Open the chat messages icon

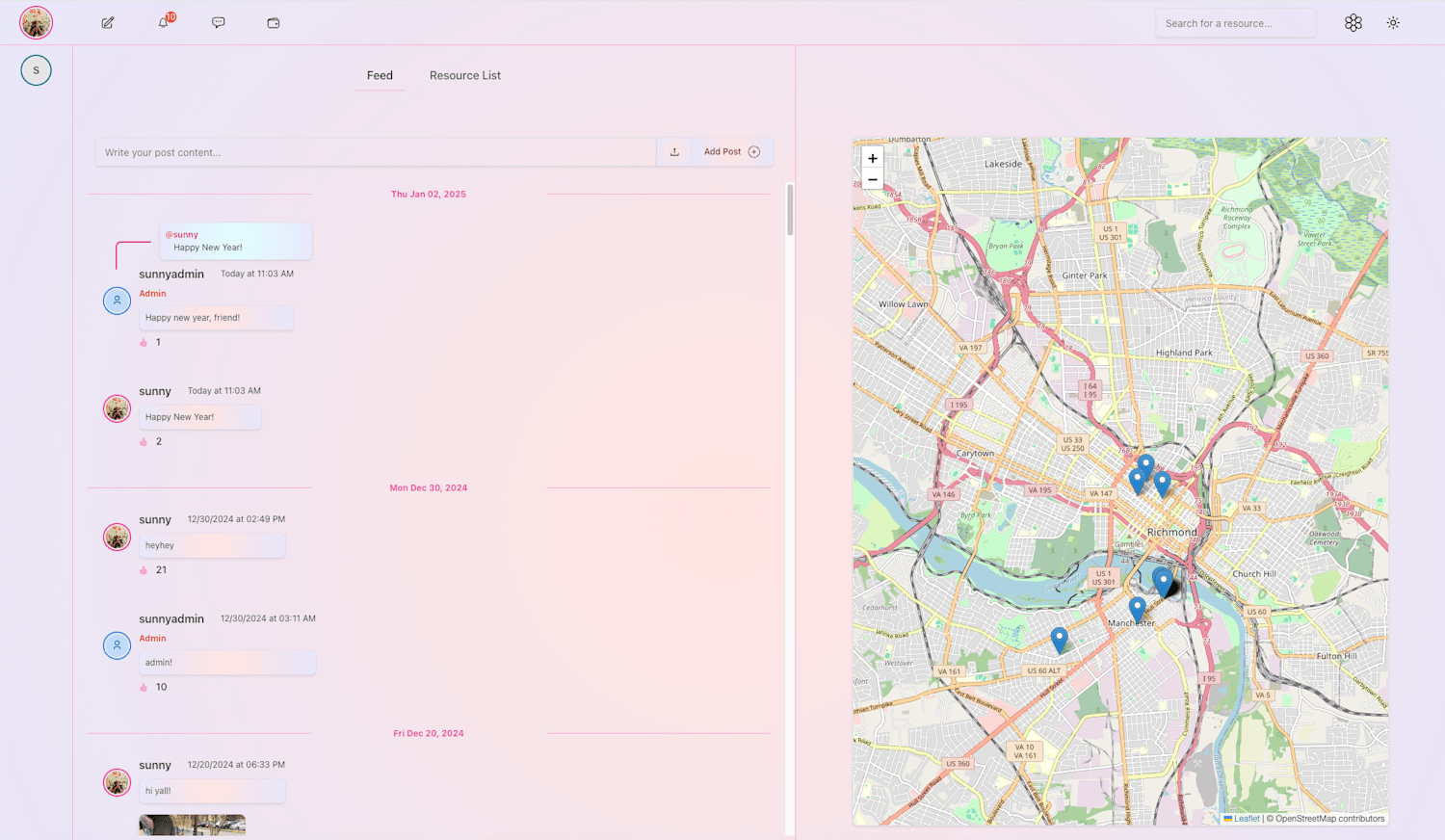pyautogui.click(x=219, y=22)
